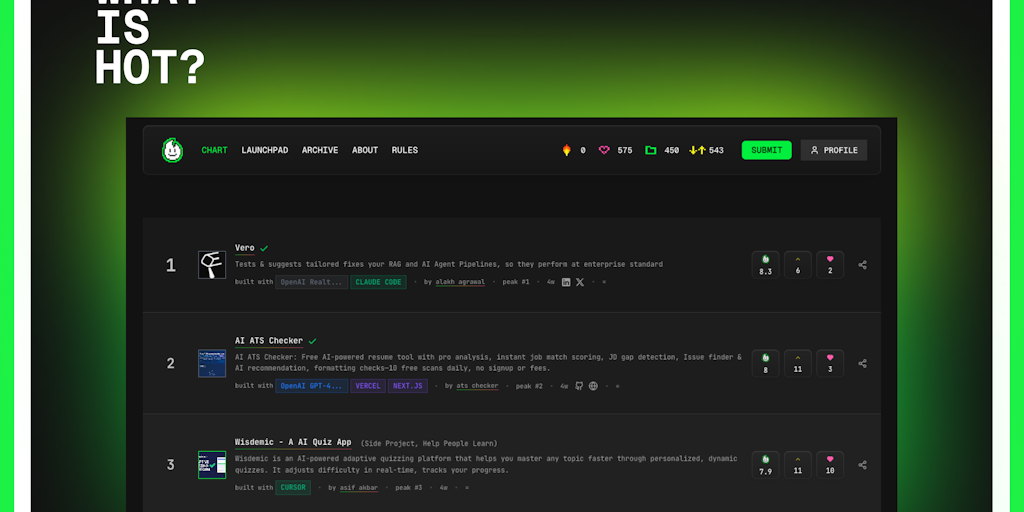Select the NEXT.JS tag

pyautogui.click(x=408, y=386)
